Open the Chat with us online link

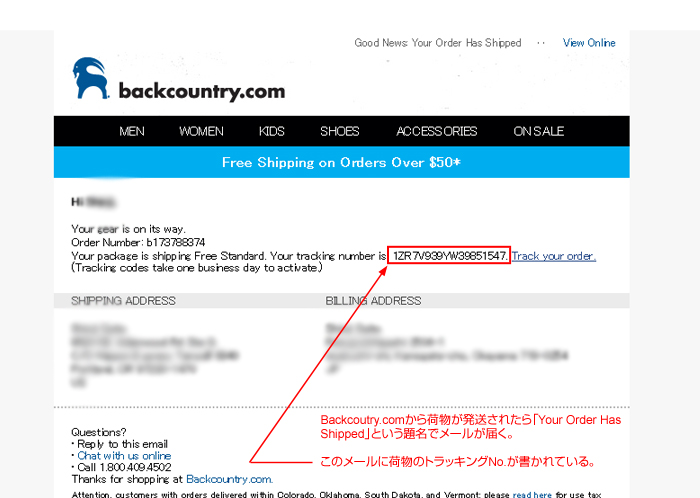[x=124, y=456]
